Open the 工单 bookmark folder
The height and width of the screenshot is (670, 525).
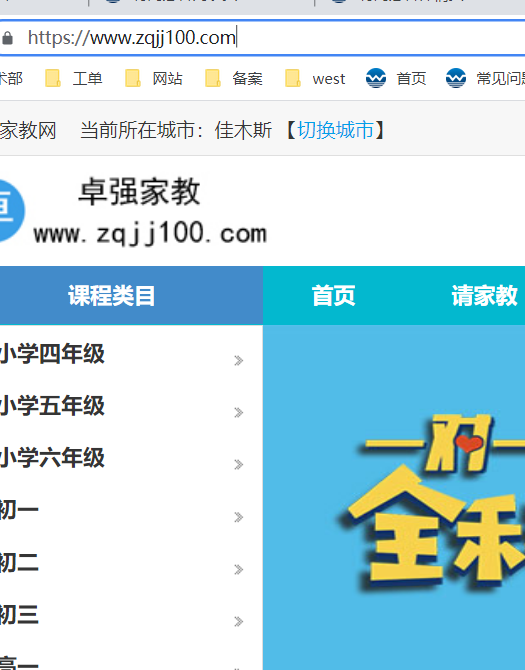[x=74, y=79]
